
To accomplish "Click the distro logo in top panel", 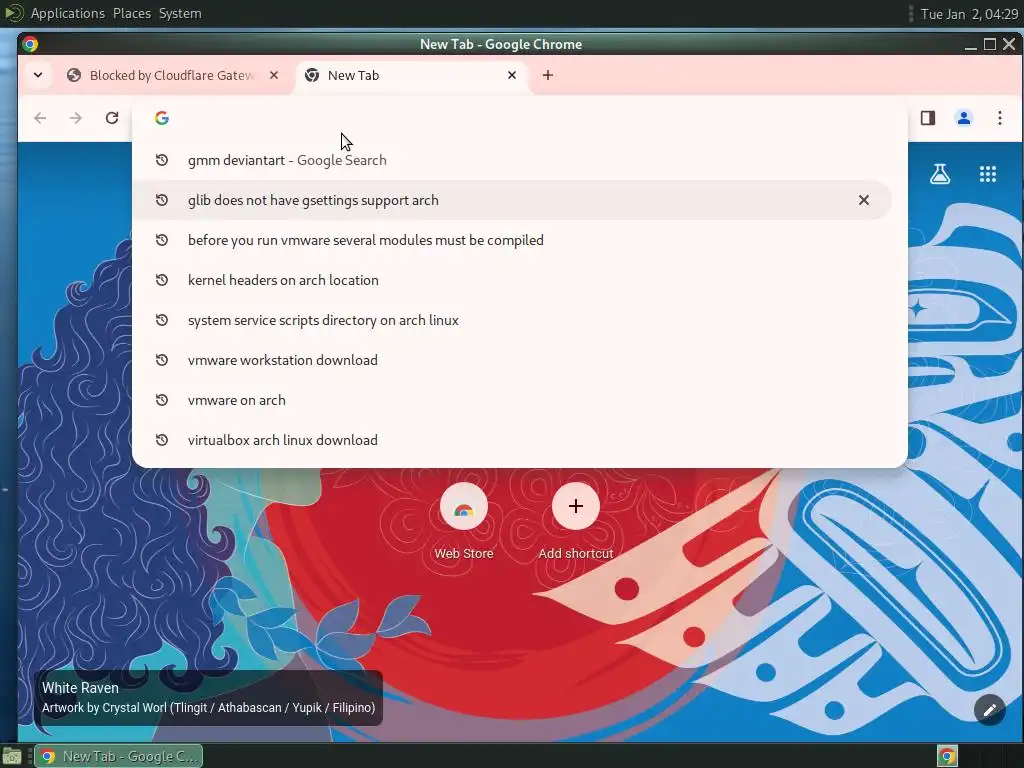I will [14, 13].
